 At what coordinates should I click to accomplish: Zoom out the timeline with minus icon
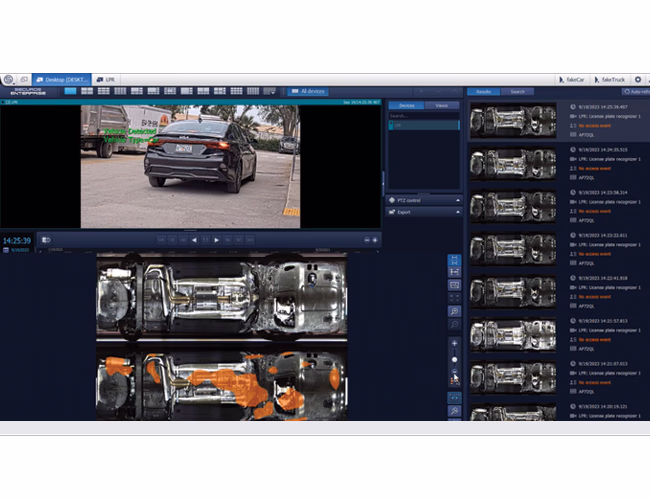pos(366,240)
